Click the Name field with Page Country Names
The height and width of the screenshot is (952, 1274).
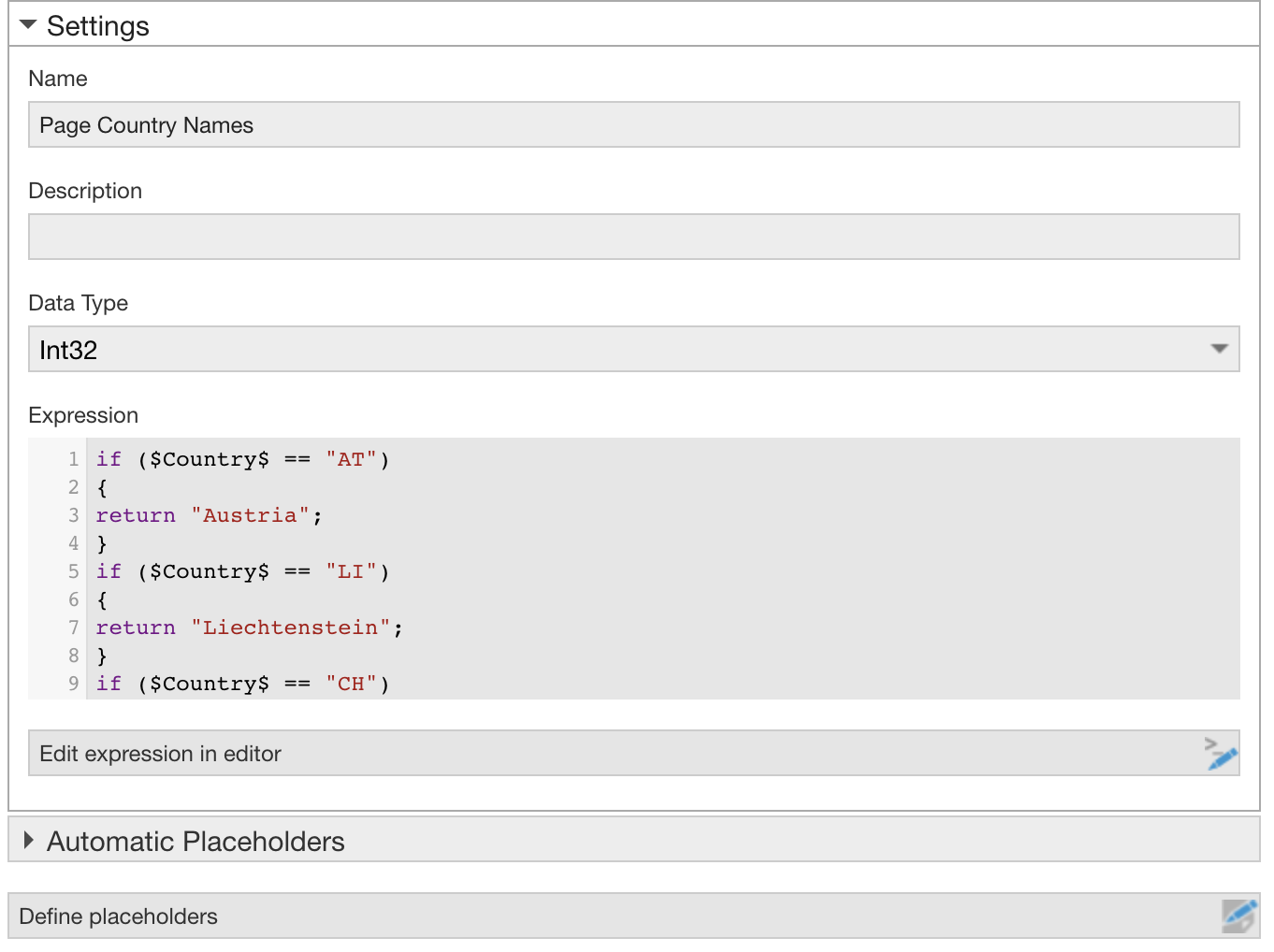point(633,124)
